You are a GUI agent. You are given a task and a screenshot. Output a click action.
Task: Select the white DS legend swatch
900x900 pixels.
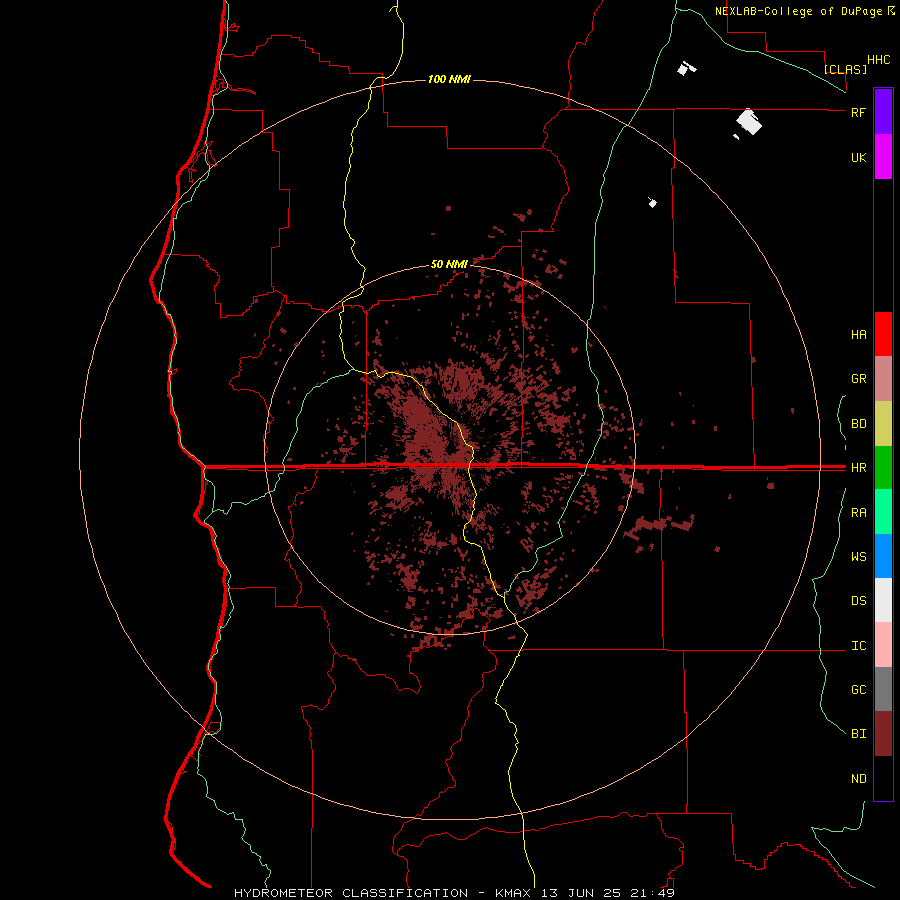(x=883, y=600)
